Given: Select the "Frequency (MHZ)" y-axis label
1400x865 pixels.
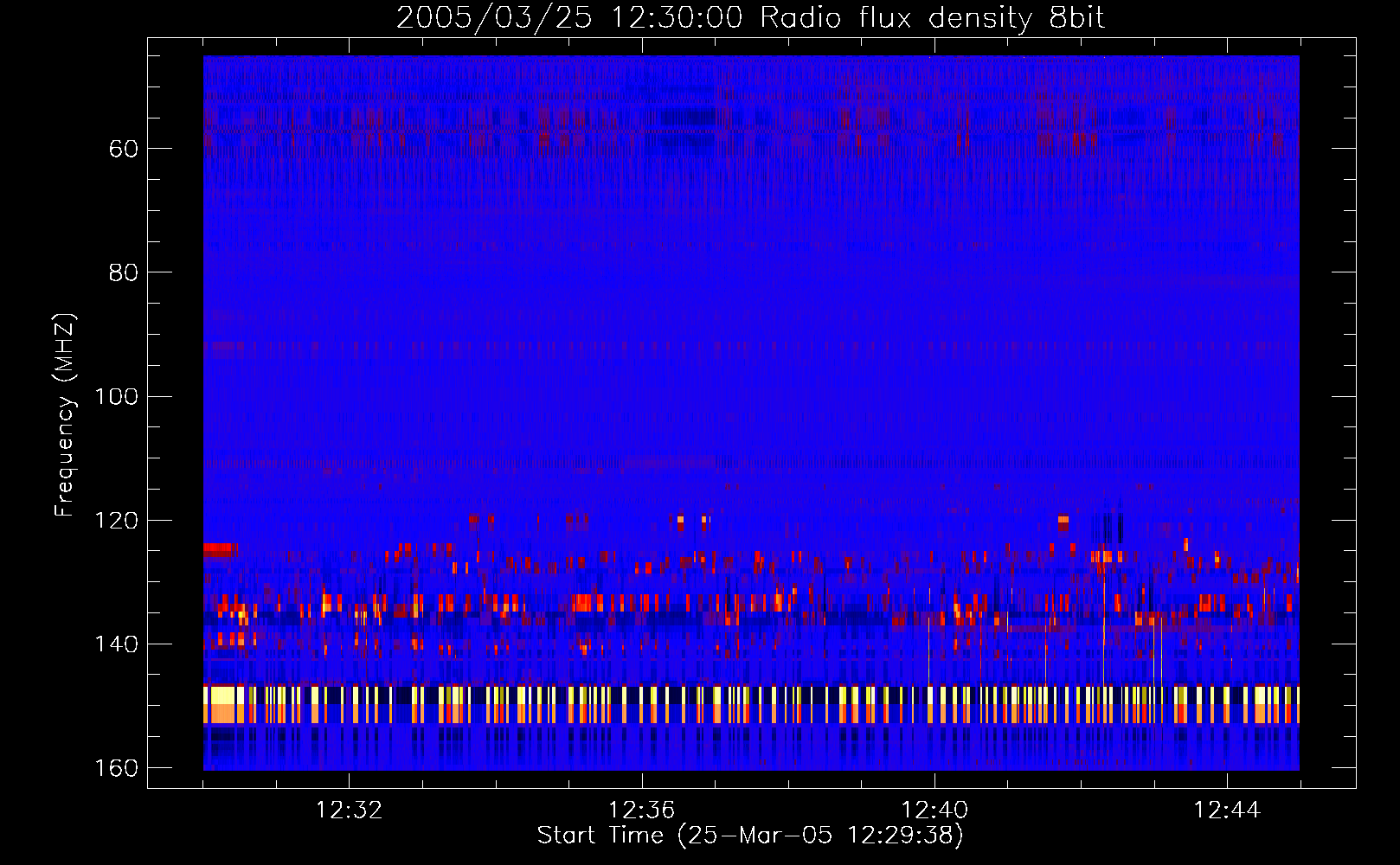Looking at the screenshot, I should [65, 414].
